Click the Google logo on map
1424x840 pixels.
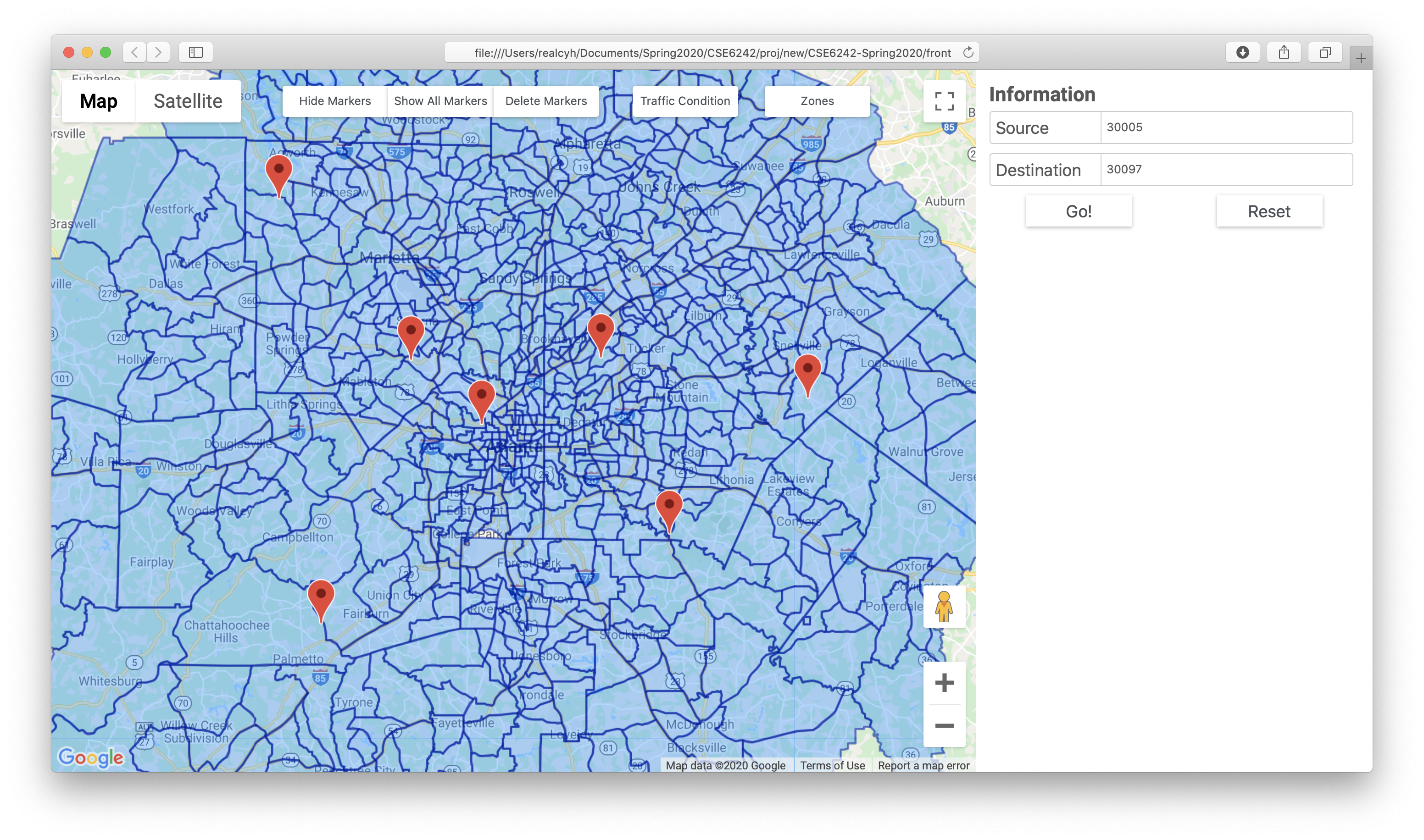90,757
